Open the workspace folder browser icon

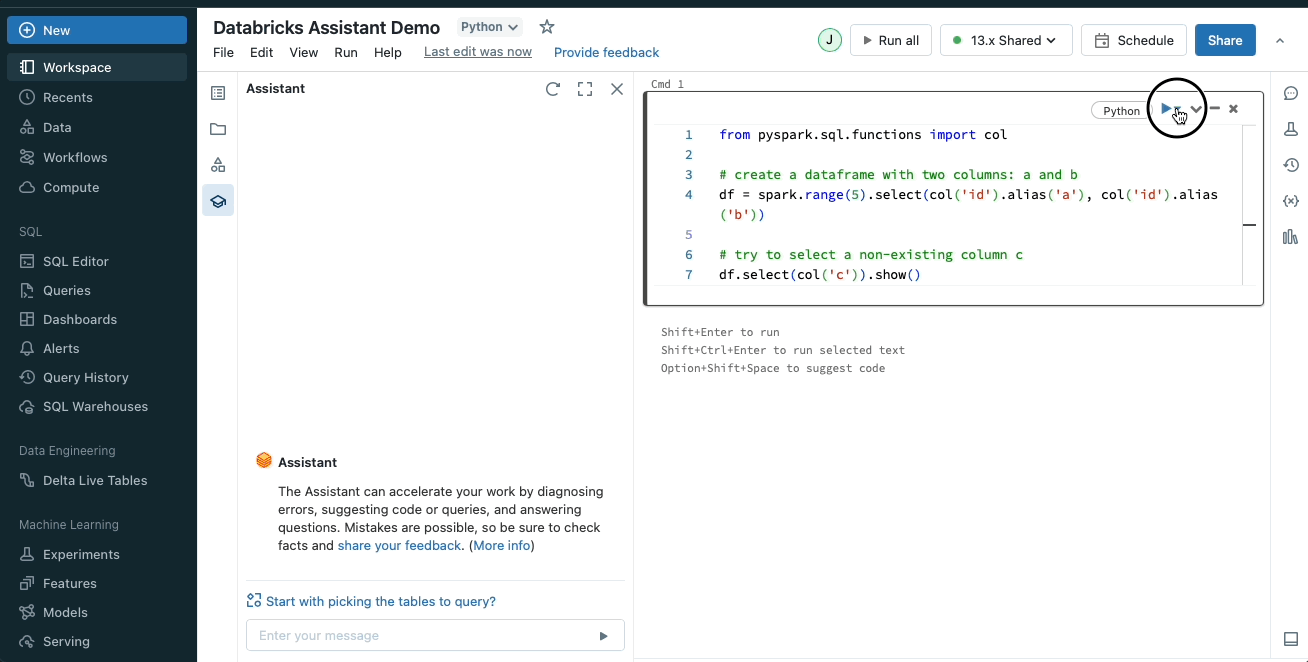(x=218, y=129)
